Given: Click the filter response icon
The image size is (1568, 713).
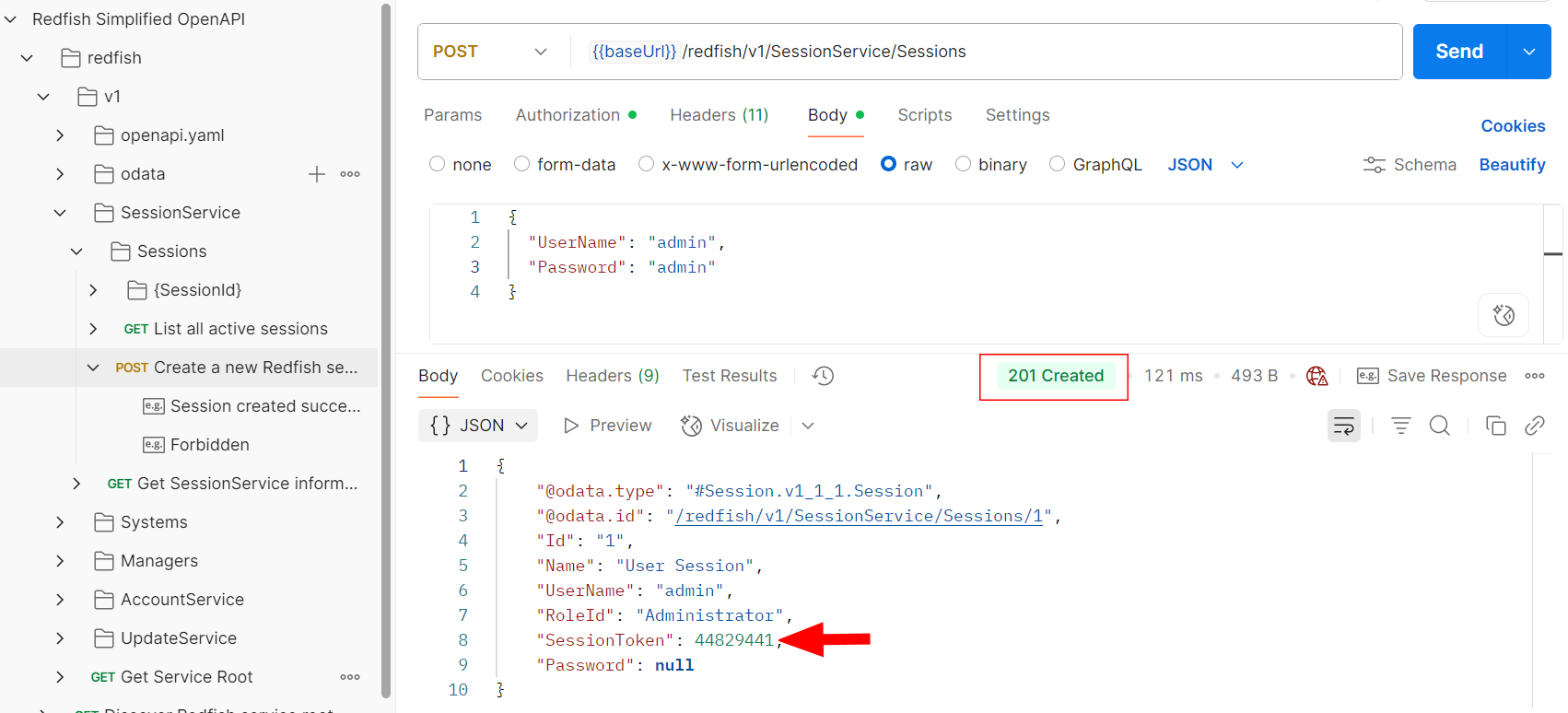Looking at the screenshot, I should click(1400, 426).
